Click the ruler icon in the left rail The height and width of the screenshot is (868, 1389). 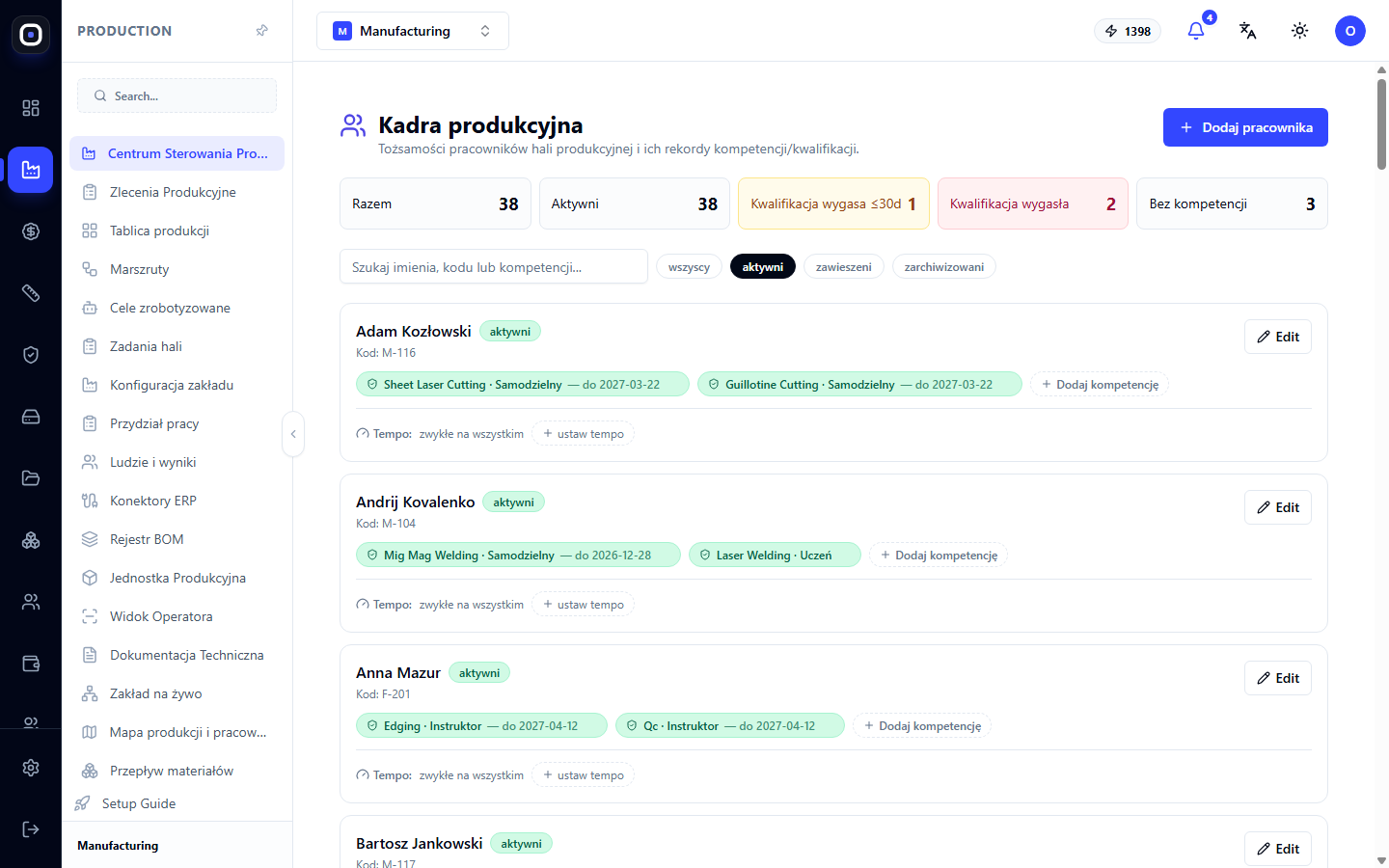coord(31,293)
